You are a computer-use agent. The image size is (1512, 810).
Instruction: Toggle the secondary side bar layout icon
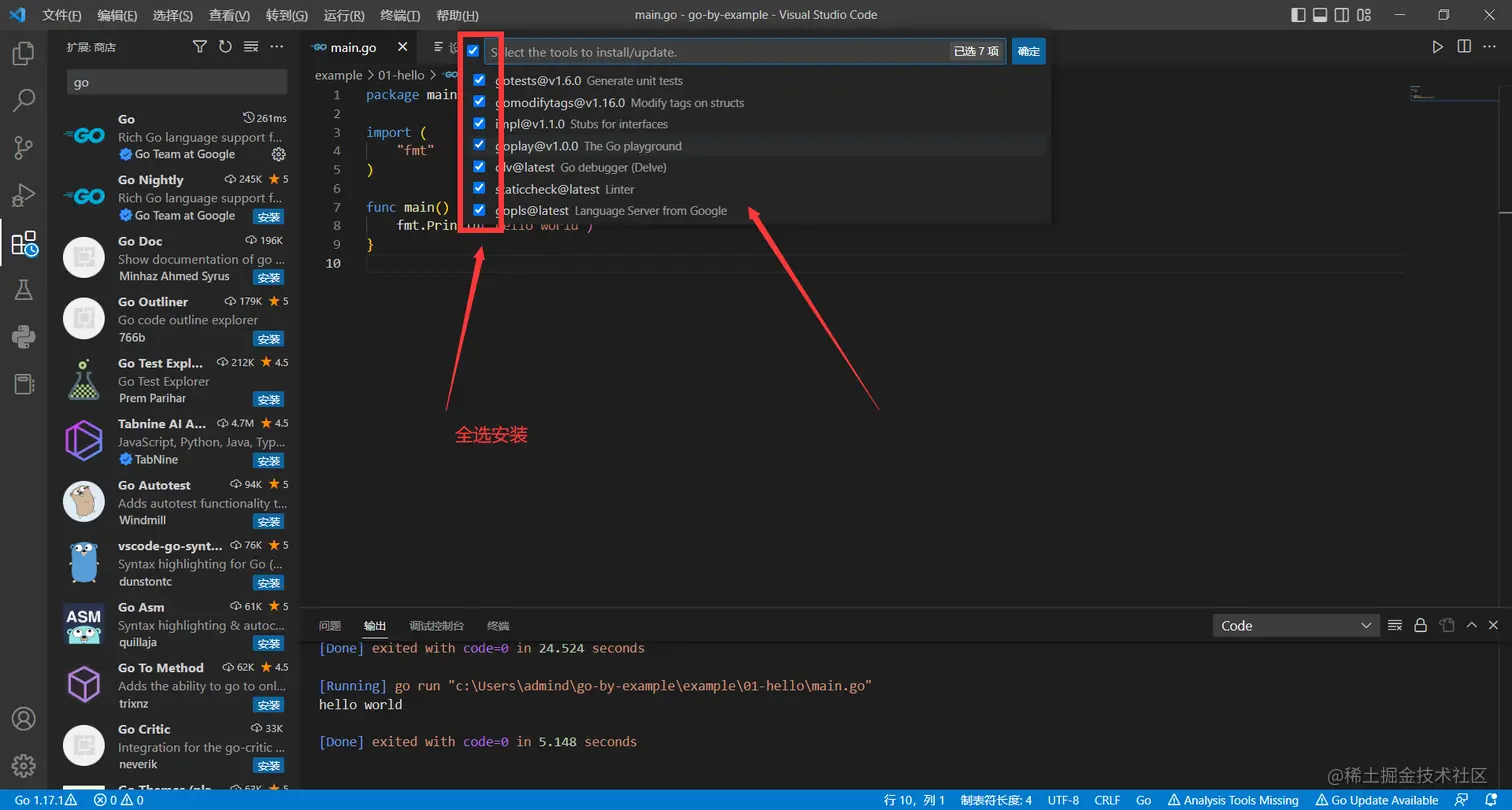click(x=1344, y=15)
